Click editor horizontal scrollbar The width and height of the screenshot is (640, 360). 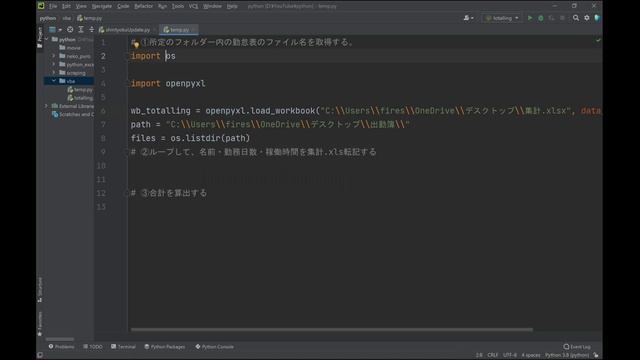click(331, 329)
